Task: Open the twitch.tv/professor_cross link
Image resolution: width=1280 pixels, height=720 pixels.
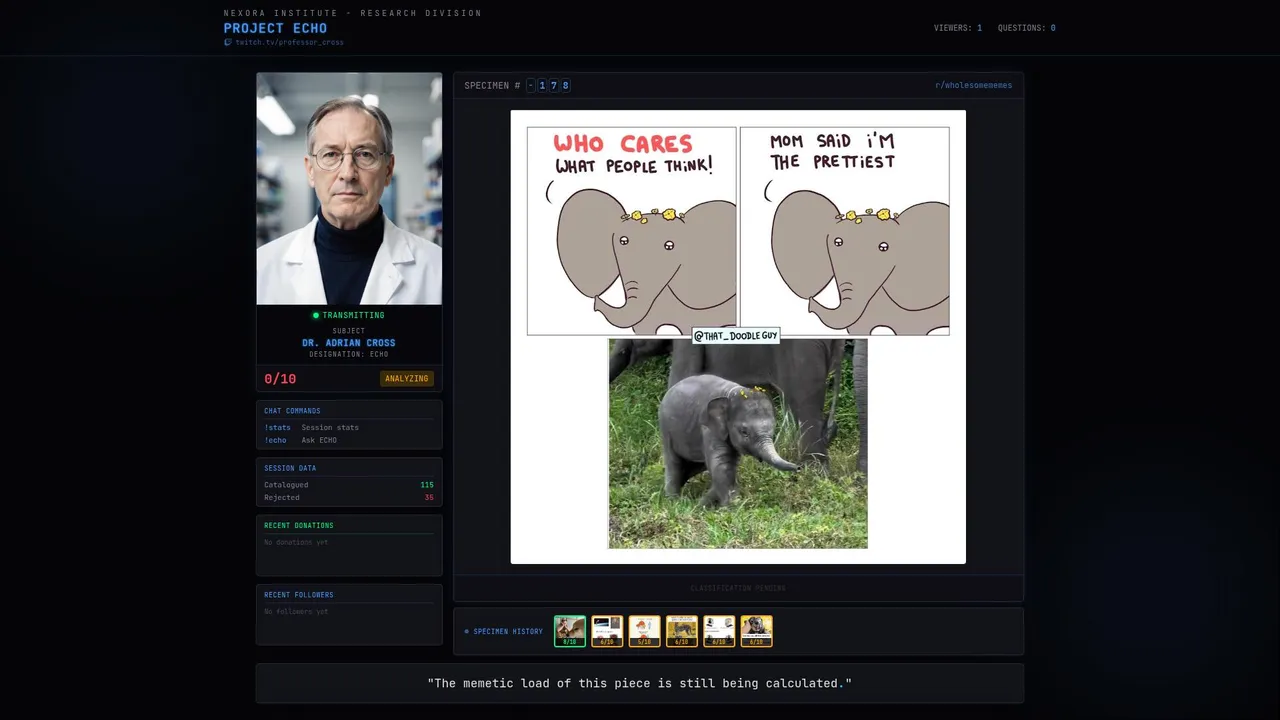Action: tap(289, 42)
